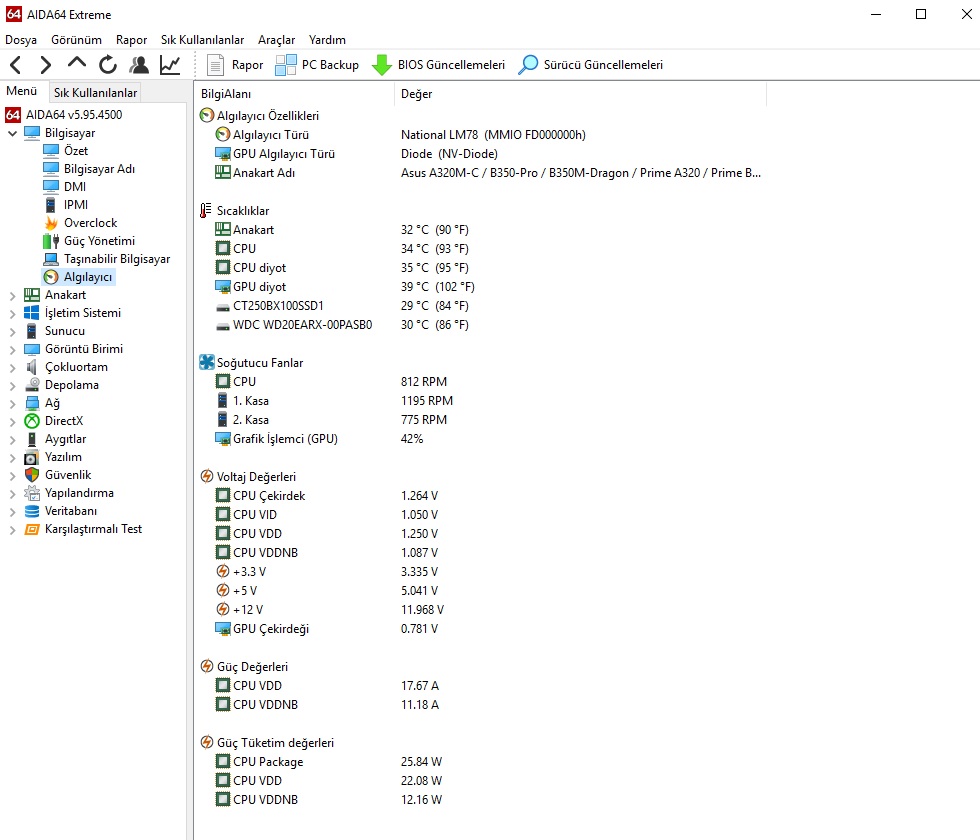Open the Araçlar menu
The width and height of the screenshot is (980, 840).
click(x=276, y=40)
